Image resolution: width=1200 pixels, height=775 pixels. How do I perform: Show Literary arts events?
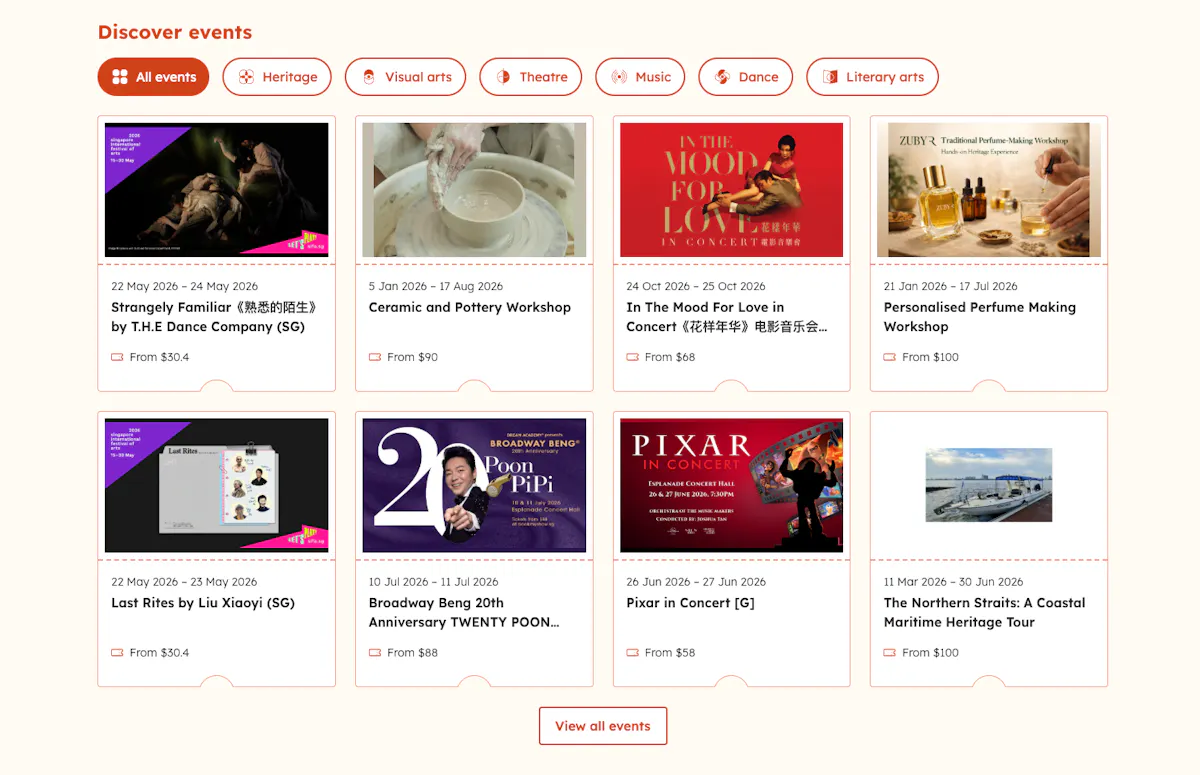(872, 77)
